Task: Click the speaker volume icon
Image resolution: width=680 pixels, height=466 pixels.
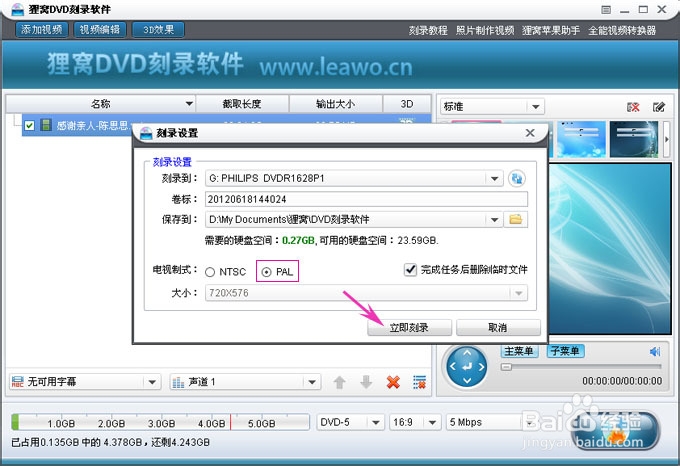Action: pyautogui.click(x=655, y=352)
